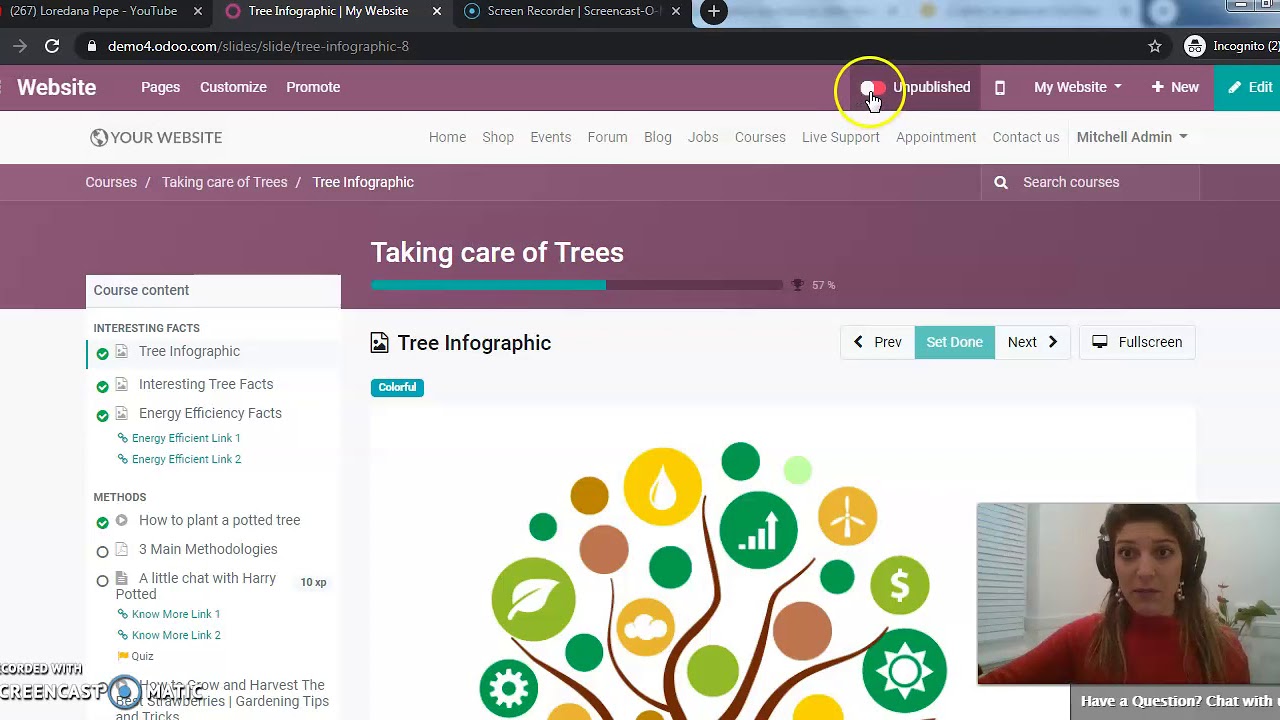Click the trophy icon beside 57 %
Viewport: 1280px width, 720px height.
point(797,285)
